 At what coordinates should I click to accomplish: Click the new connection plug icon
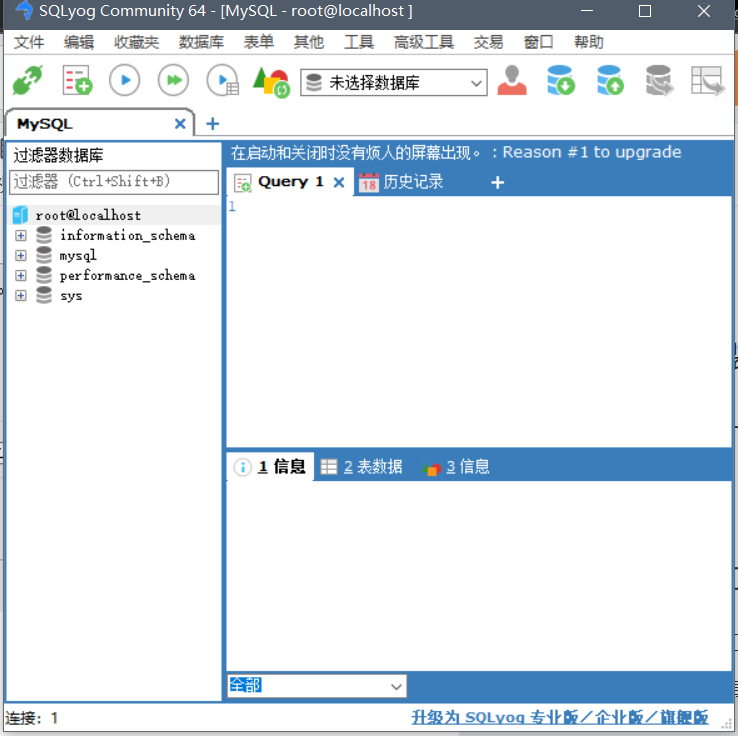coord(28,80)
